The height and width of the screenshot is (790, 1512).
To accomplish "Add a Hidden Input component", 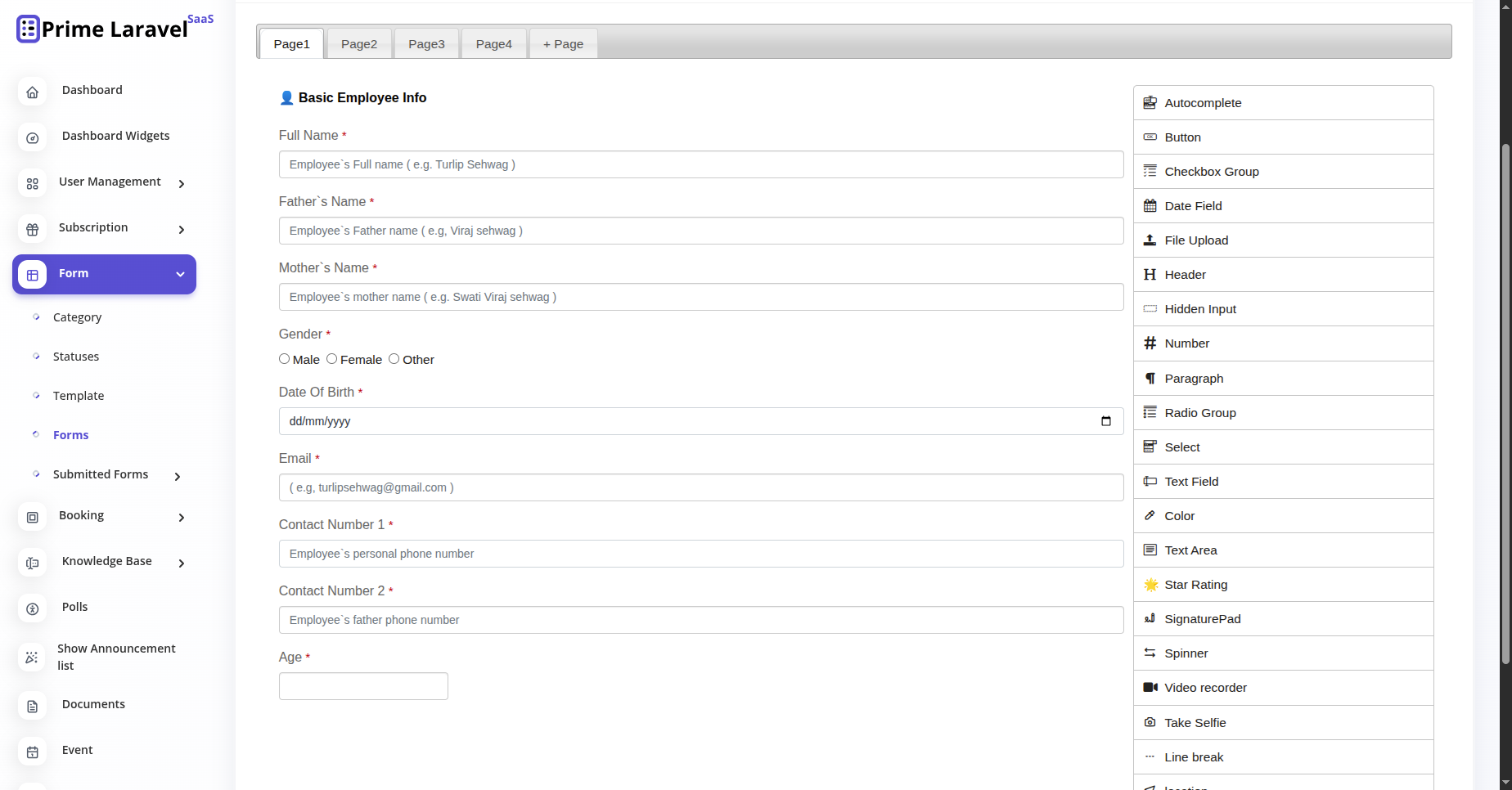I will tap(1283, 308).
